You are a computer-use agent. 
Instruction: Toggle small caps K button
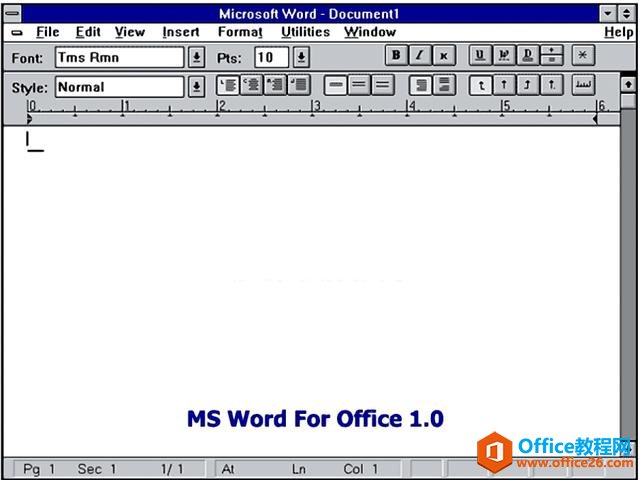[x=444, y=56]
